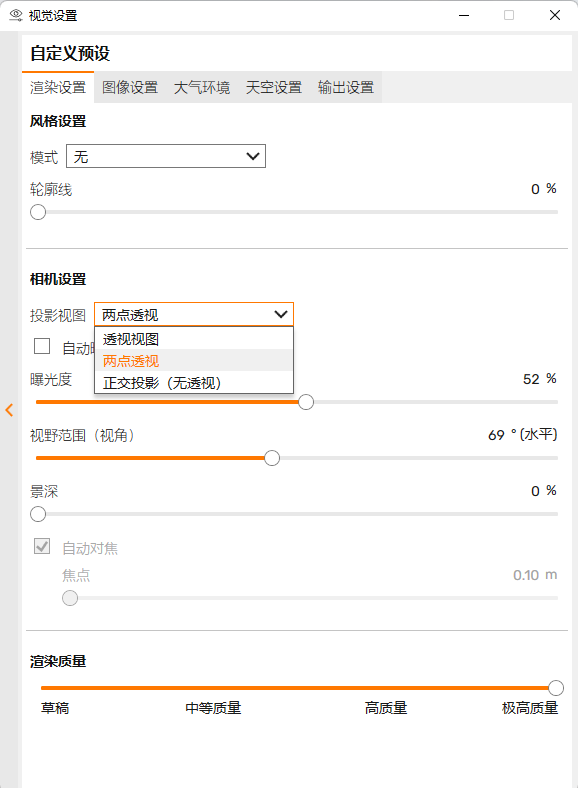Click the eye icon in title bar

point(16,15)
